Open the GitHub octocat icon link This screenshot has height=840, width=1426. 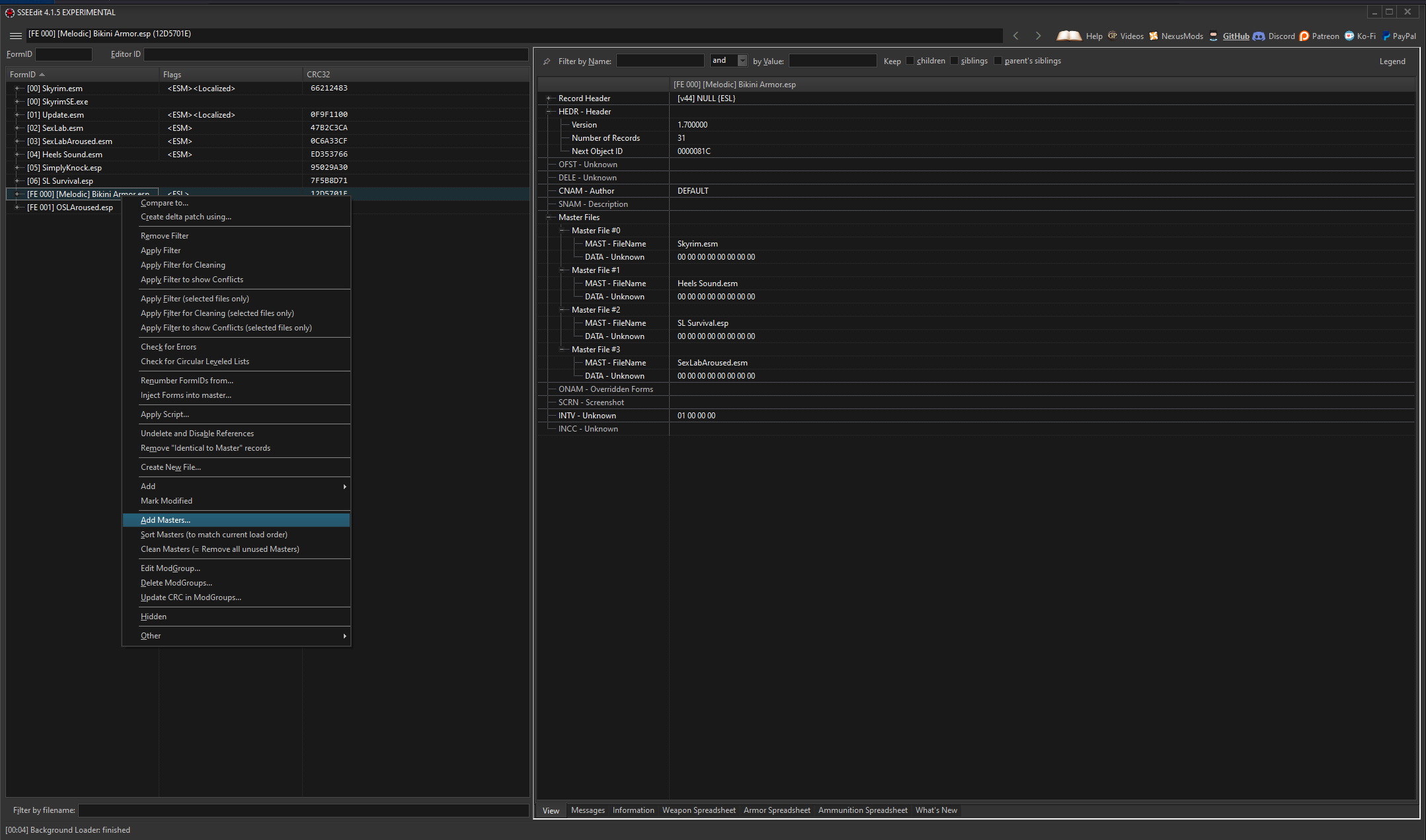(x=1214, y=36)
